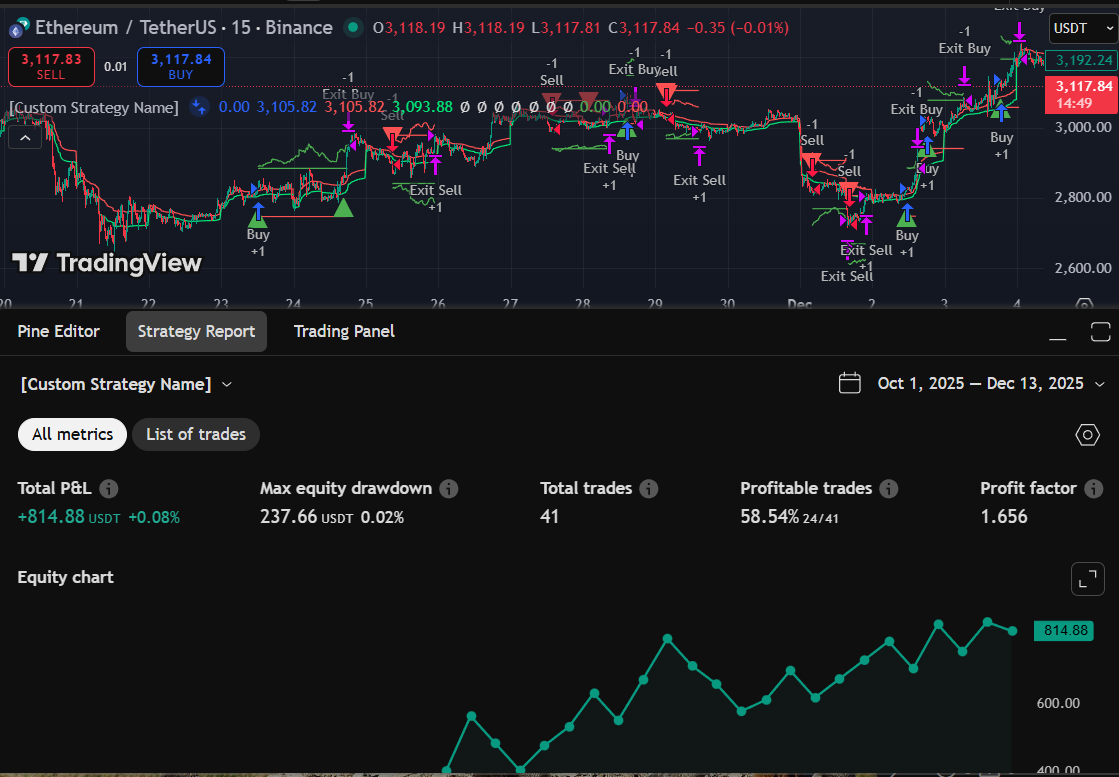Collapse the chart legend arrow
This screenshot has height=777, width=1119.
tap(24, 136)
